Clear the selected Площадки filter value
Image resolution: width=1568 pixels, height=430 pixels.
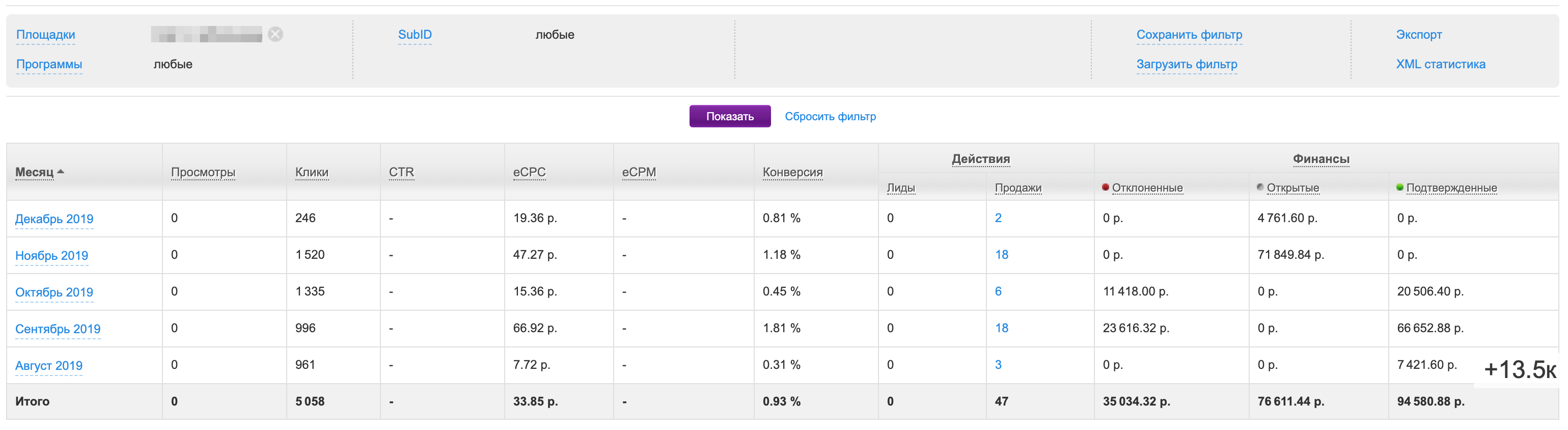point(275,34)
